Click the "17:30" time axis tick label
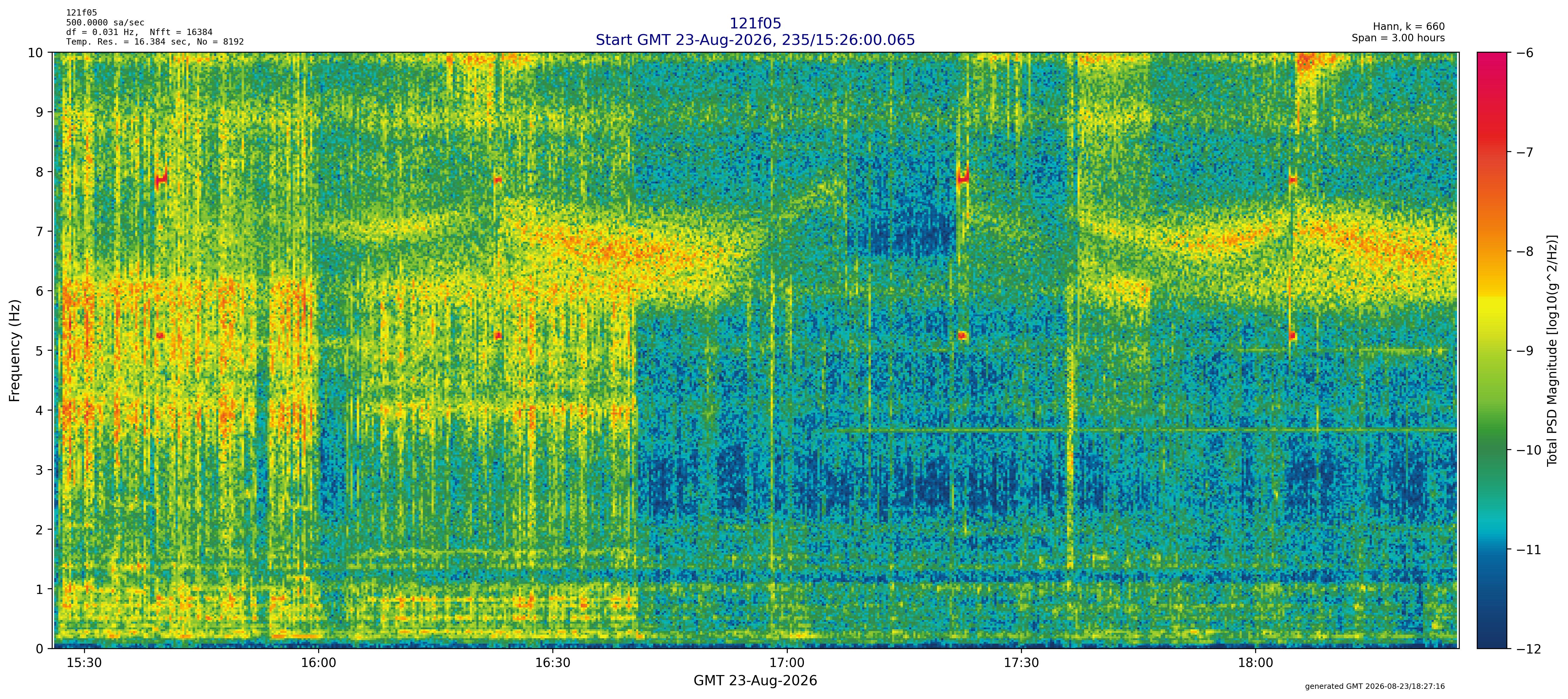This screenshot has width=1568, height=699. [x=1021, y=663]
